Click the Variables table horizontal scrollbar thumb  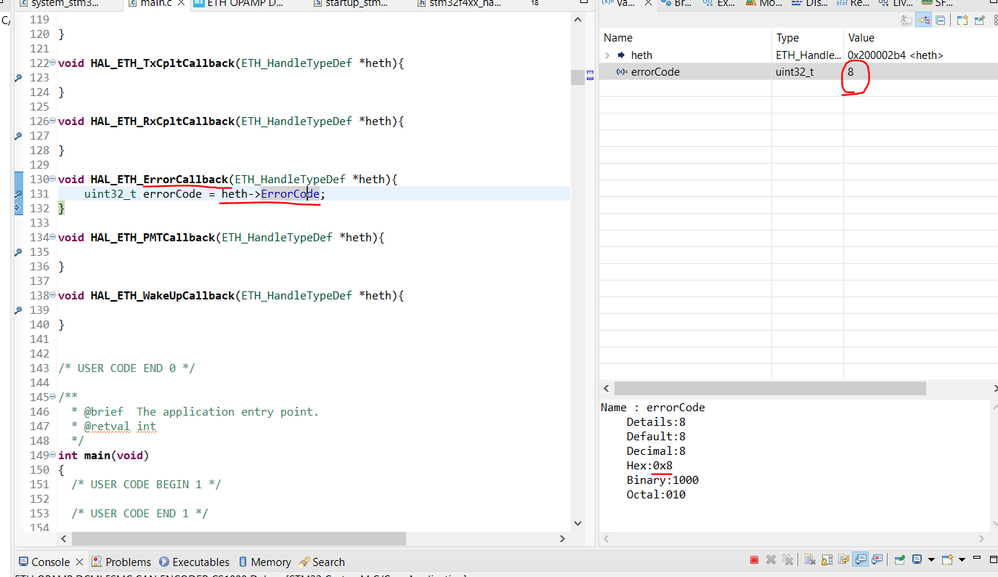point(770,388)
